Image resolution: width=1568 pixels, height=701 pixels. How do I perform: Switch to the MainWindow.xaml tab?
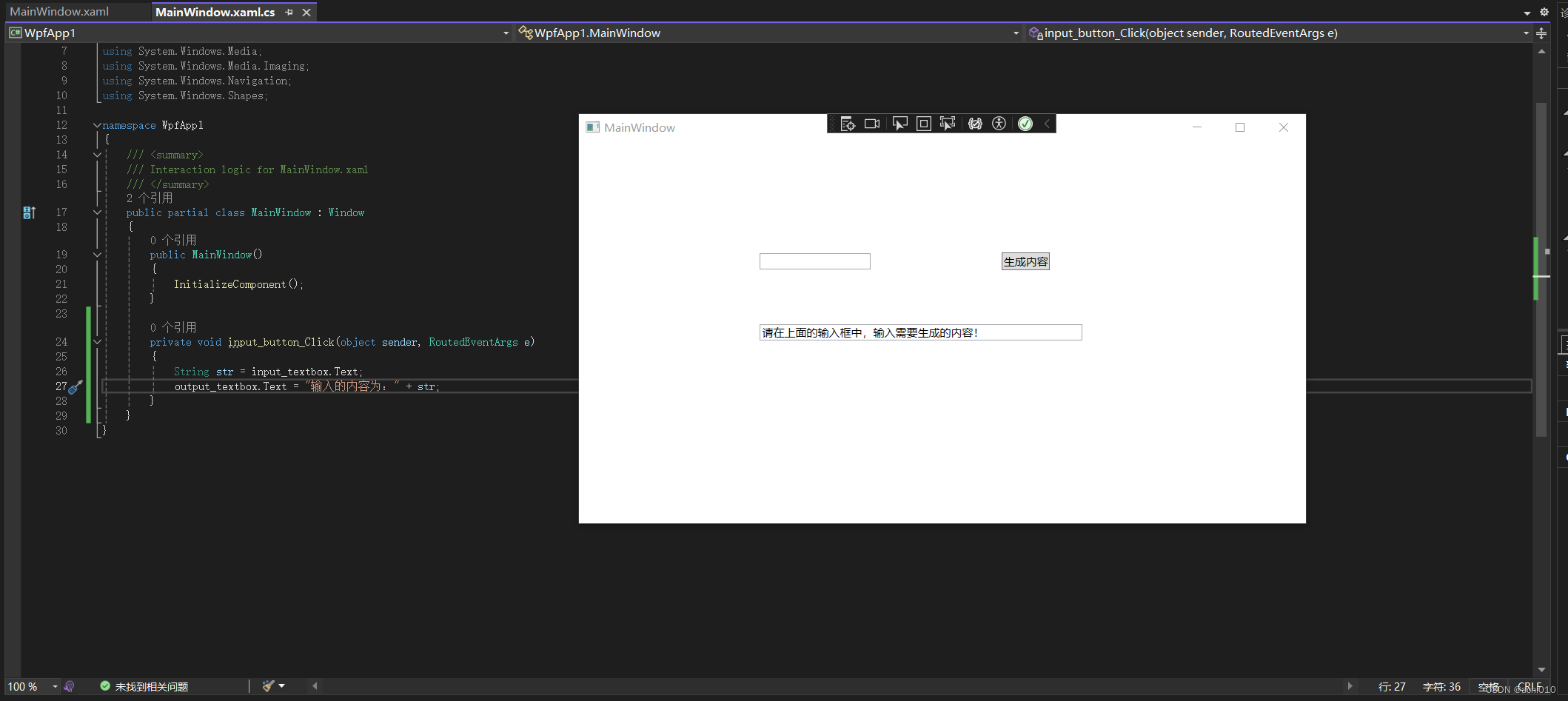coord(59,12)
